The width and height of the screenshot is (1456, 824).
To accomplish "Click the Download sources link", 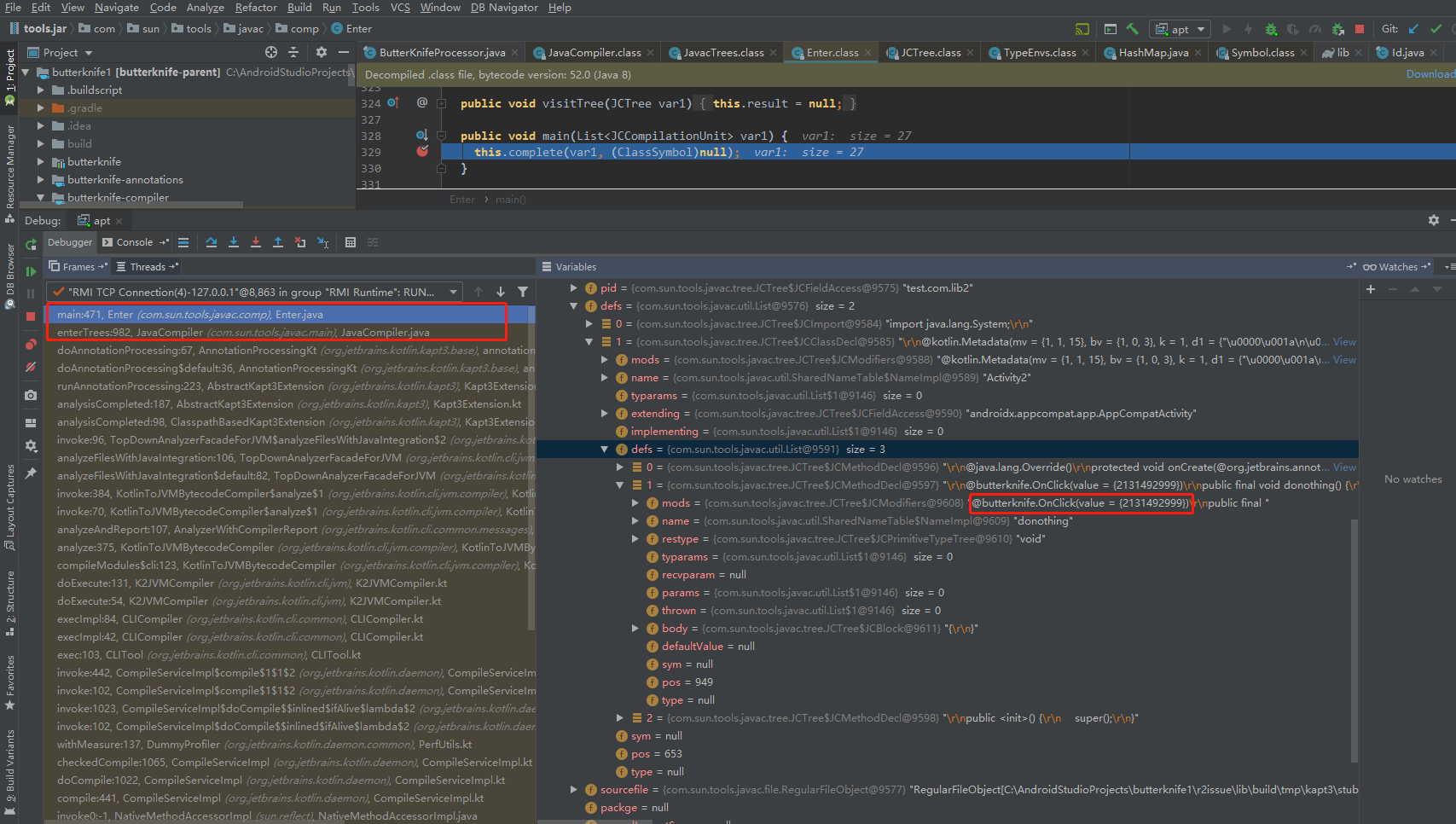I will [1430, 74].
